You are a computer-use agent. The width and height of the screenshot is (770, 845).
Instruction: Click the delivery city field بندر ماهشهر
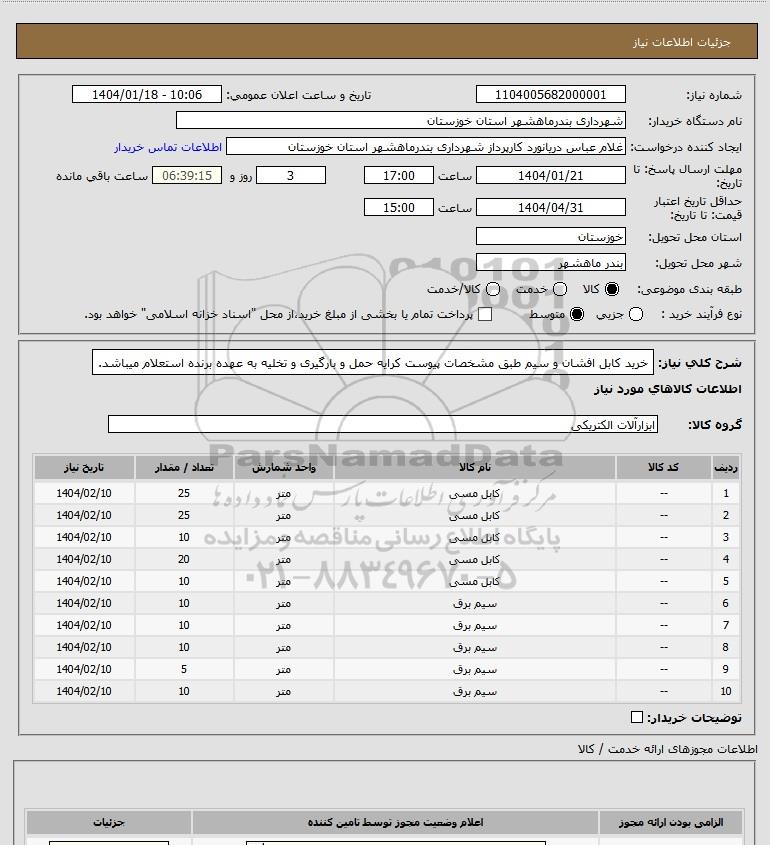[551, 263]
